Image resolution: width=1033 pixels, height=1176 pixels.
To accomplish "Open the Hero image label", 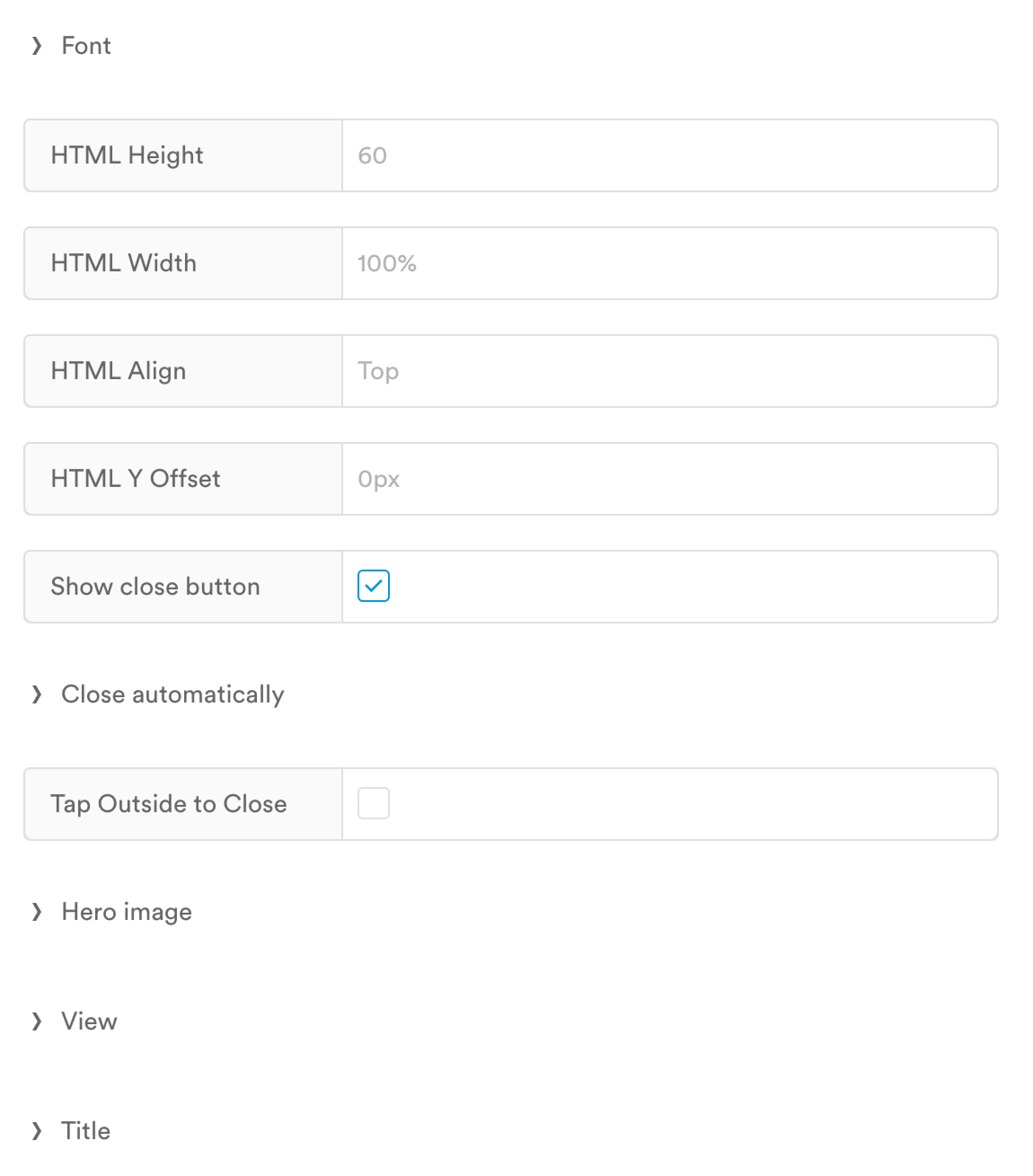I will pos(127,911).
